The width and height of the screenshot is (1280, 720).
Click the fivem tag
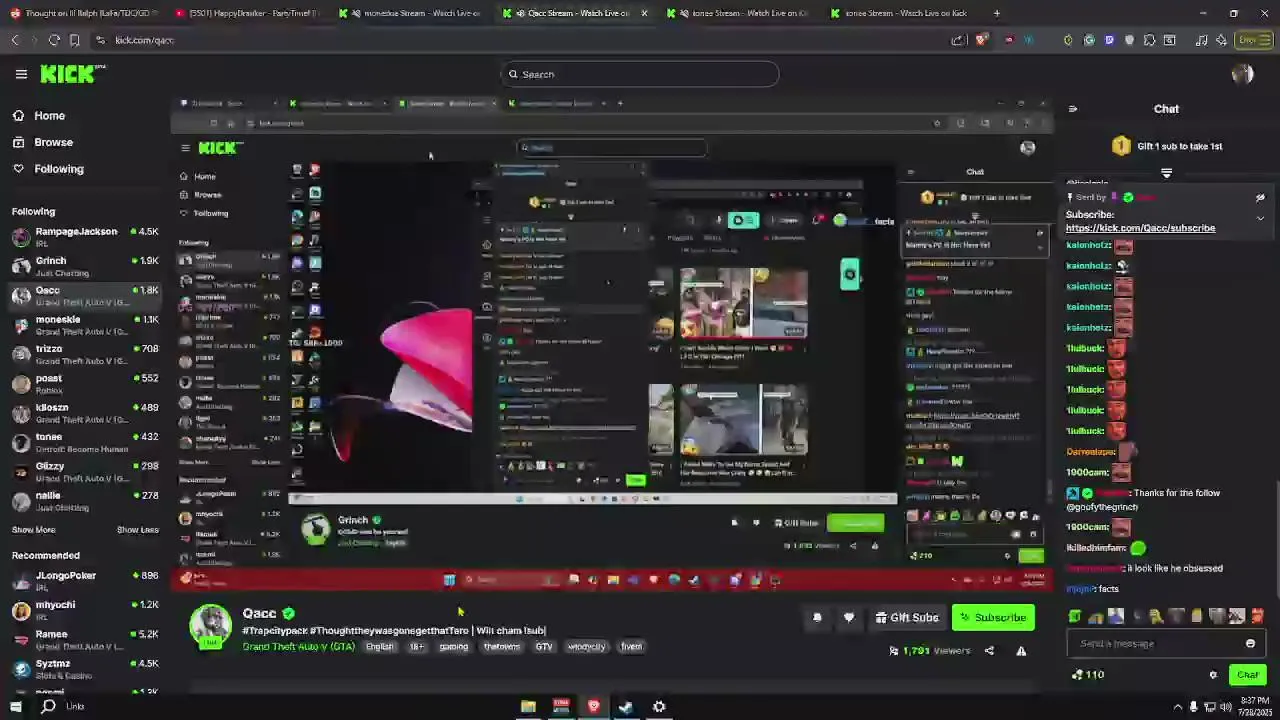coord(631,647)
